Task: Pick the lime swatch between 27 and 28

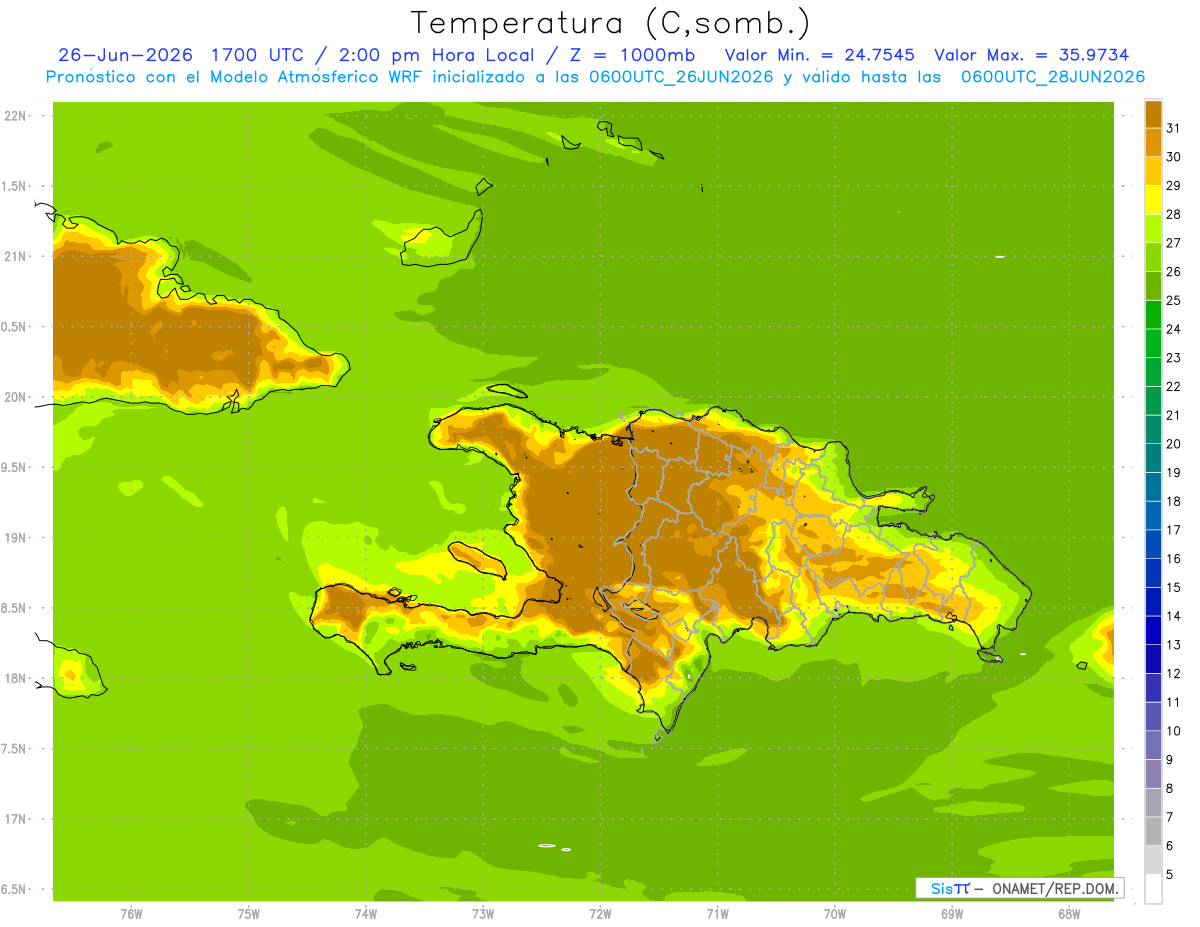Action: 1153,228
